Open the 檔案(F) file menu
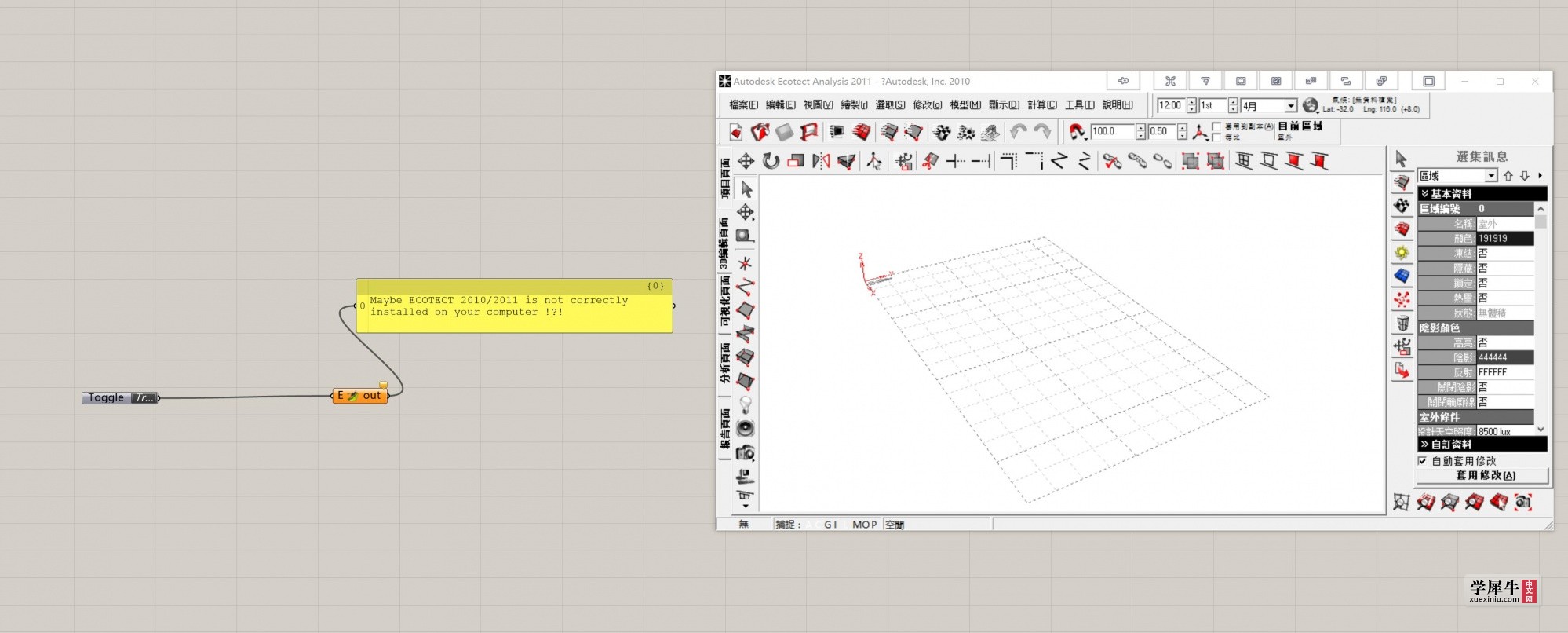The height and width of the screenshot is (633, 1568). [x=743, y=105]
